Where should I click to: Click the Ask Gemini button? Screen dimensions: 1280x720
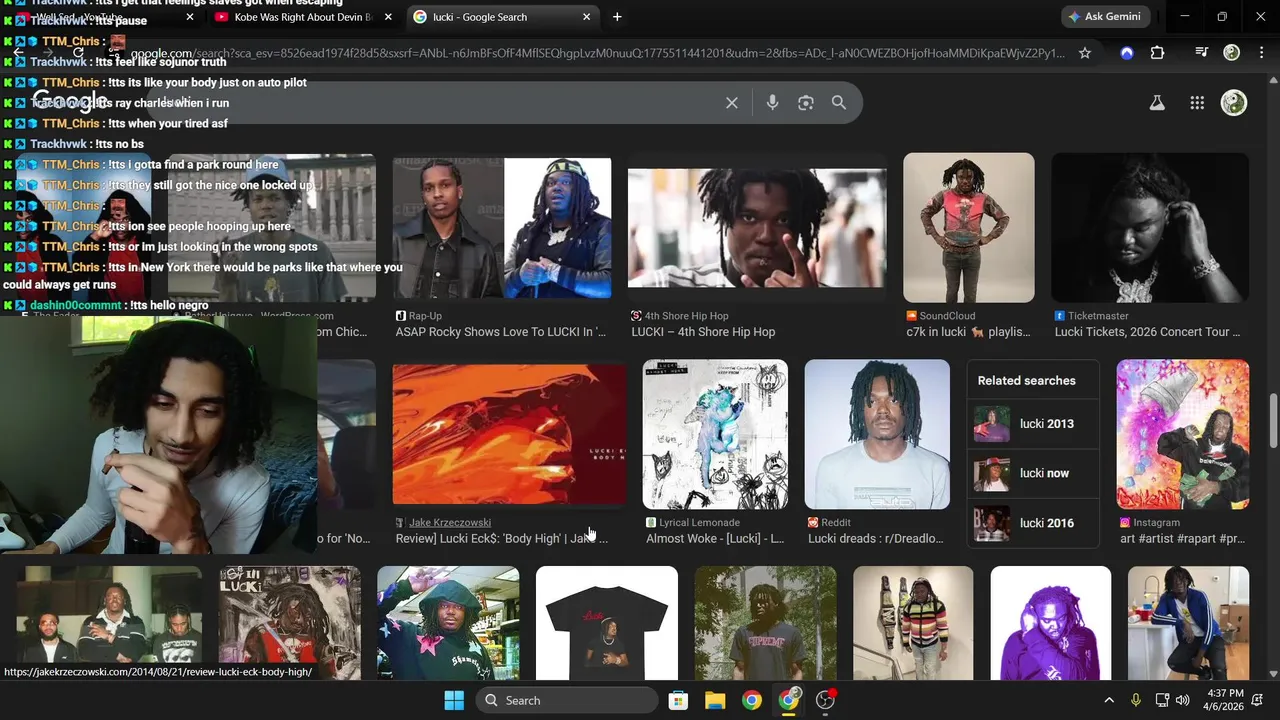[x=1106, y=17]
